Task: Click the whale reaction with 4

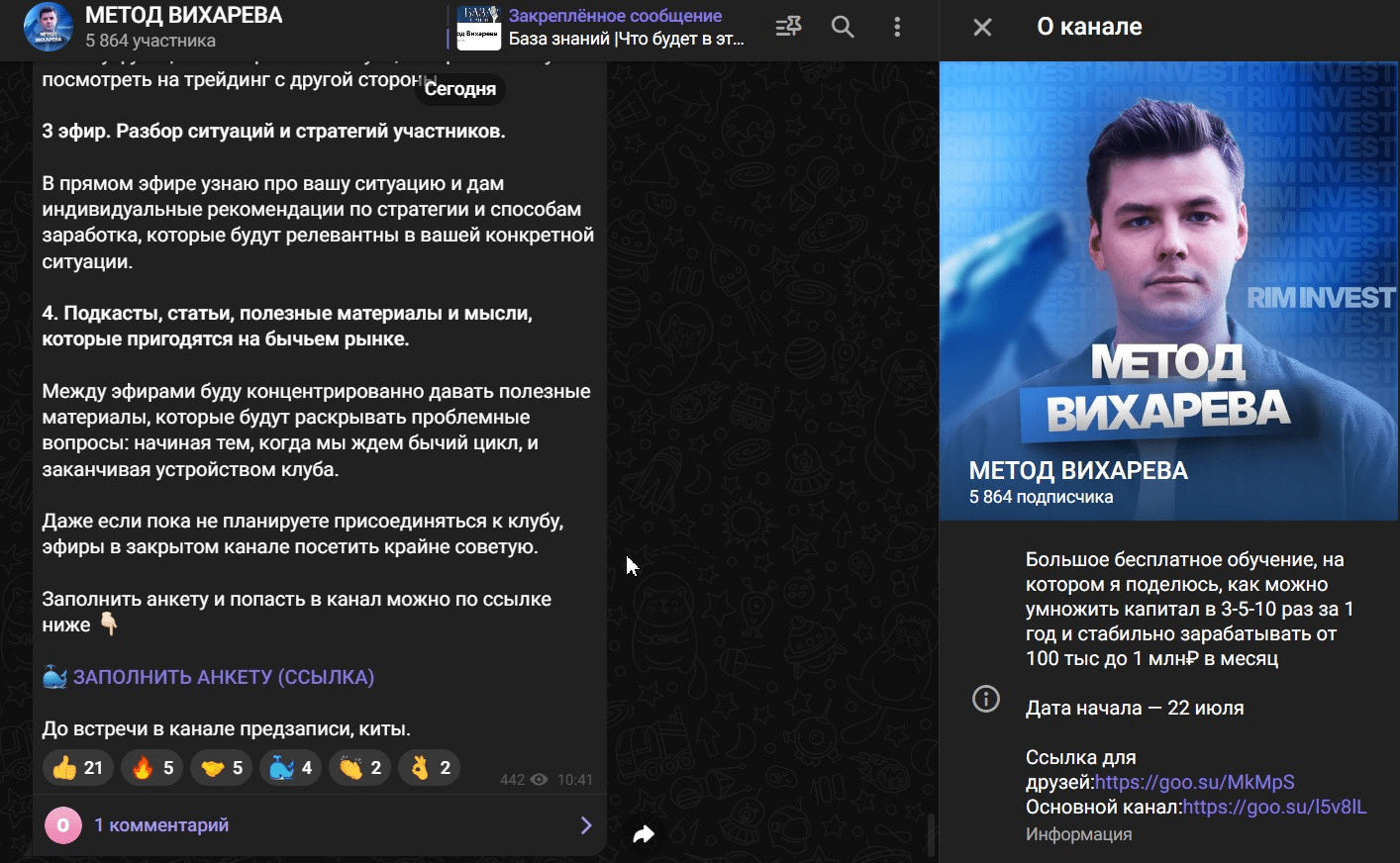Action: [x=291, y=768]
